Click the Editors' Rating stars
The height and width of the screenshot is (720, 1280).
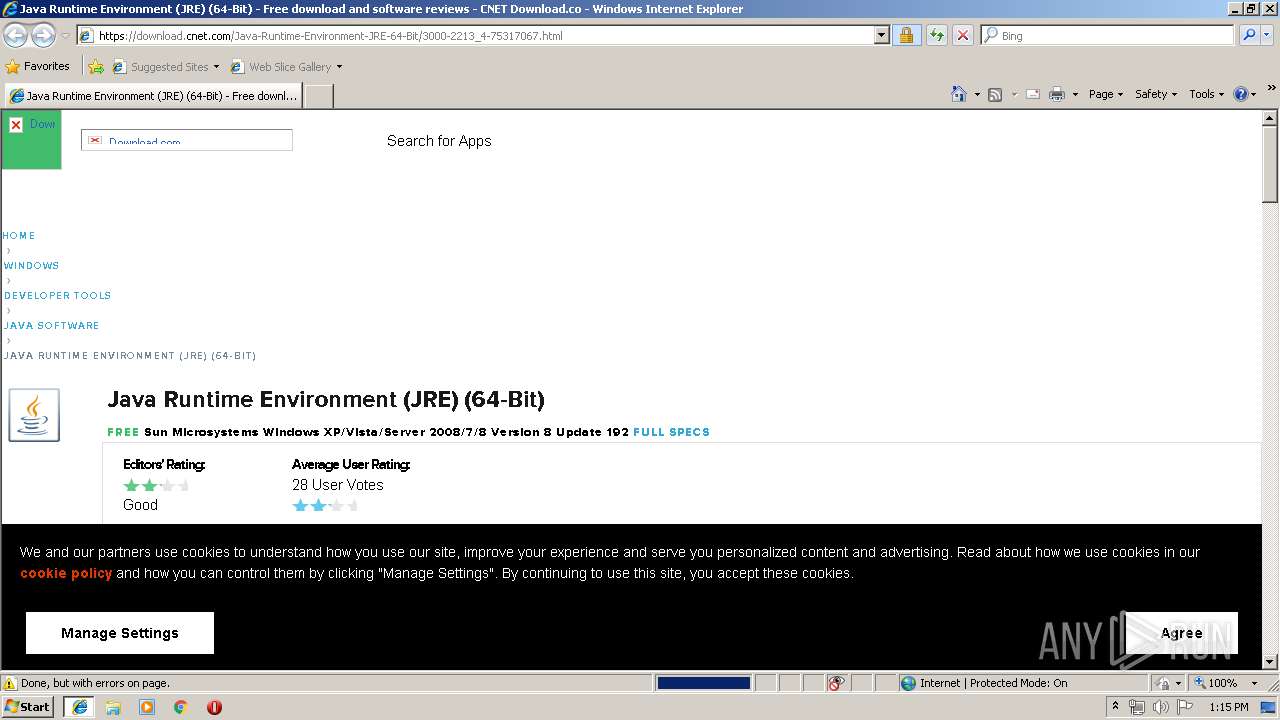156,485
